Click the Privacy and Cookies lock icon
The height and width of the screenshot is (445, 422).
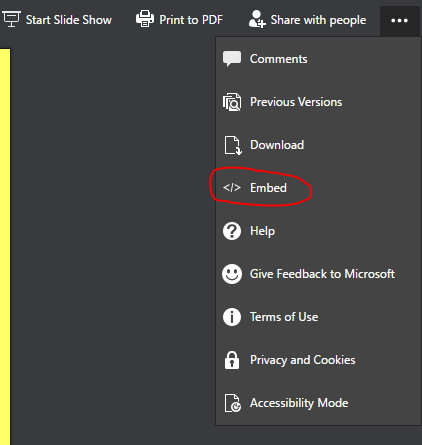pyautogui.click(x=232, y=360)
